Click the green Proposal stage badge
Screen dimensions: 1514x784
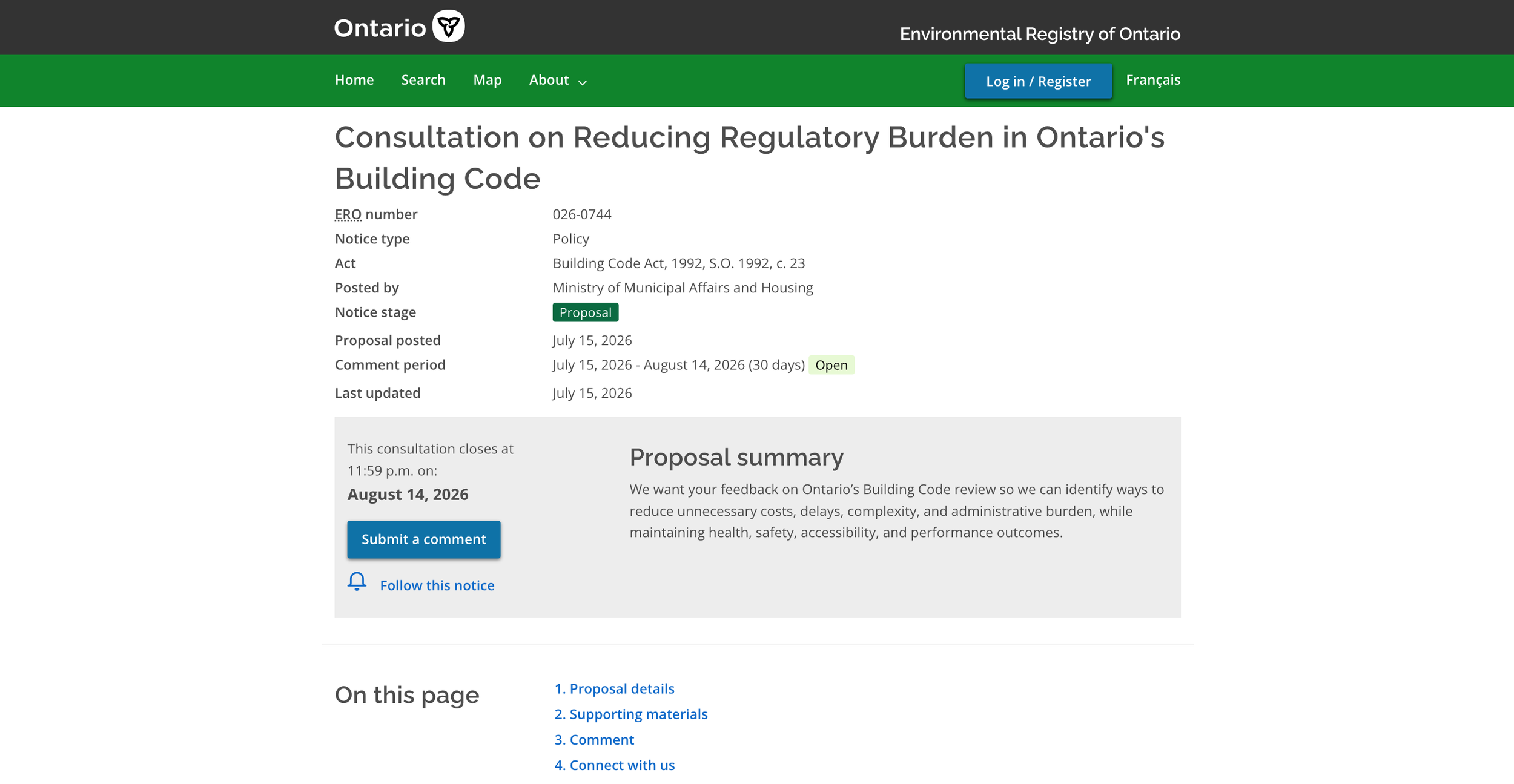pos(585,312)
